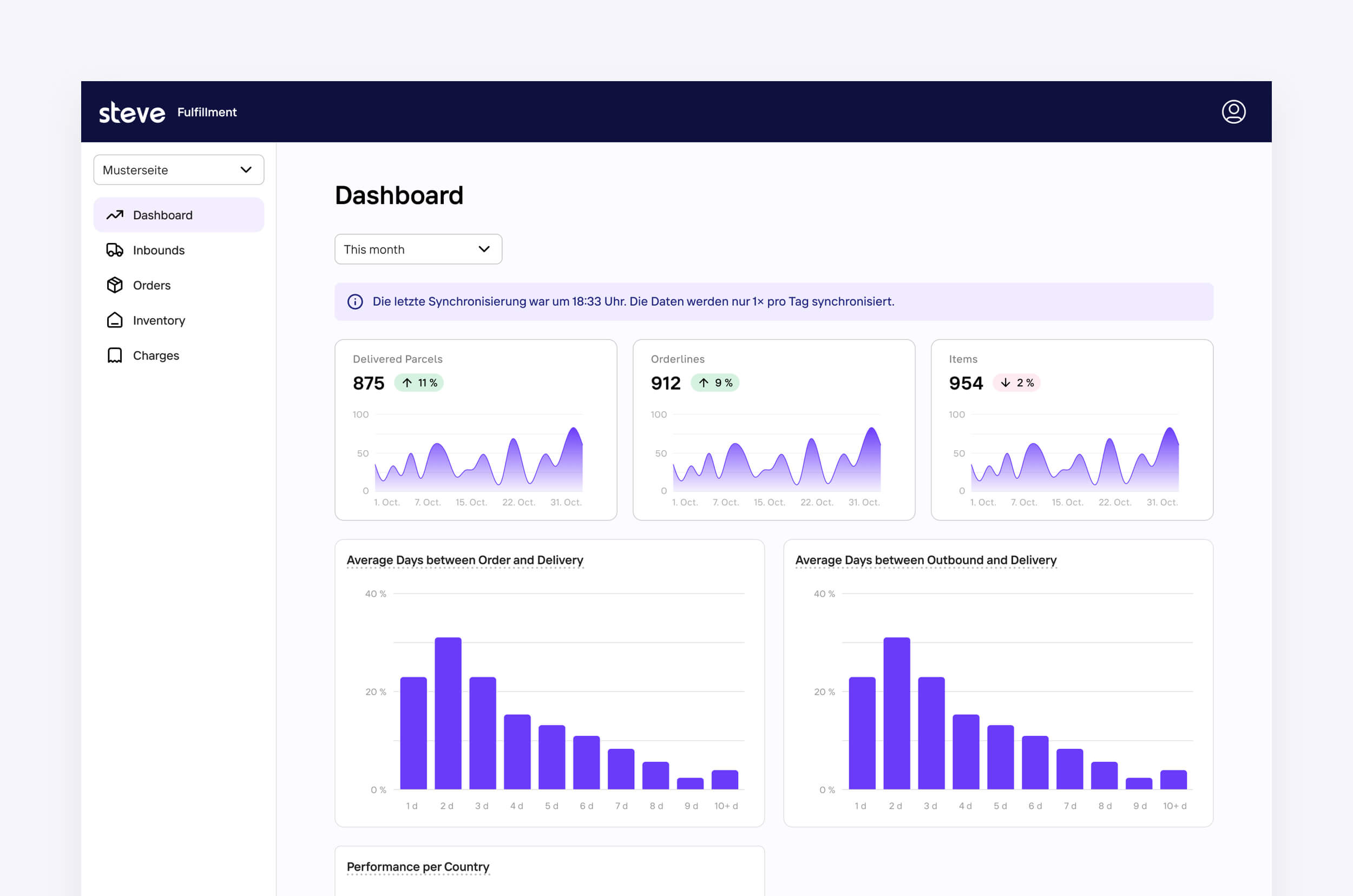Select the Inventory warehouse icon
The height and width of the screenshot is (896, 1353).
point(114,320)
